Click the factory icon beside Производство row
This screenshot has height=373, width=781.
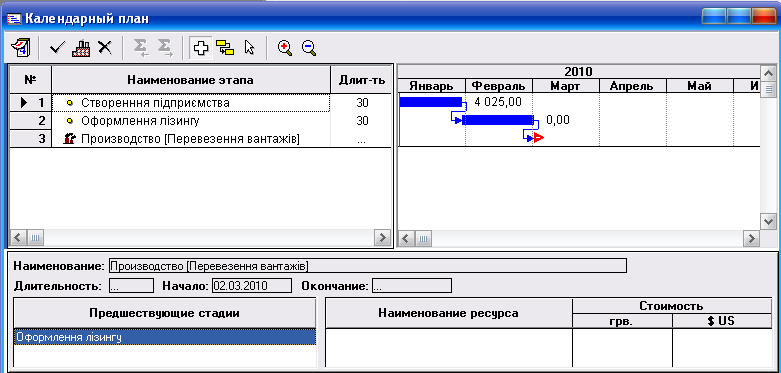point(69,139)
